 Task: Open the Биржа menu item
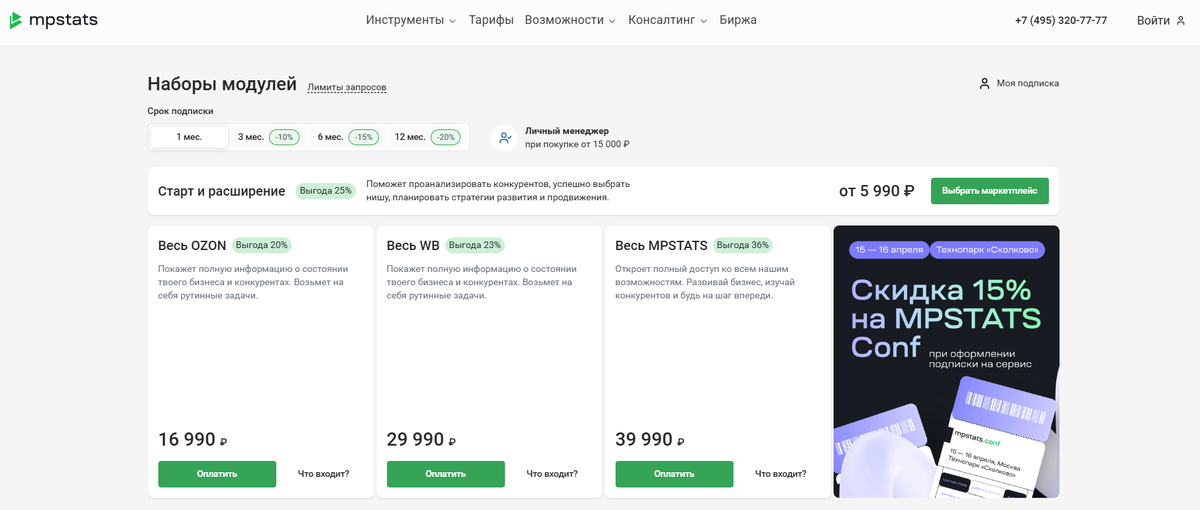click(738, 20)
